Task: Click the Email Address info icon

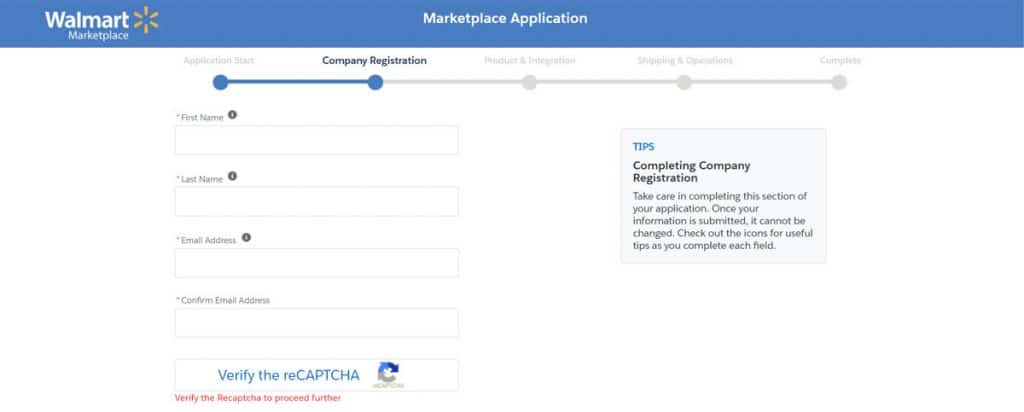Action: 246,238
